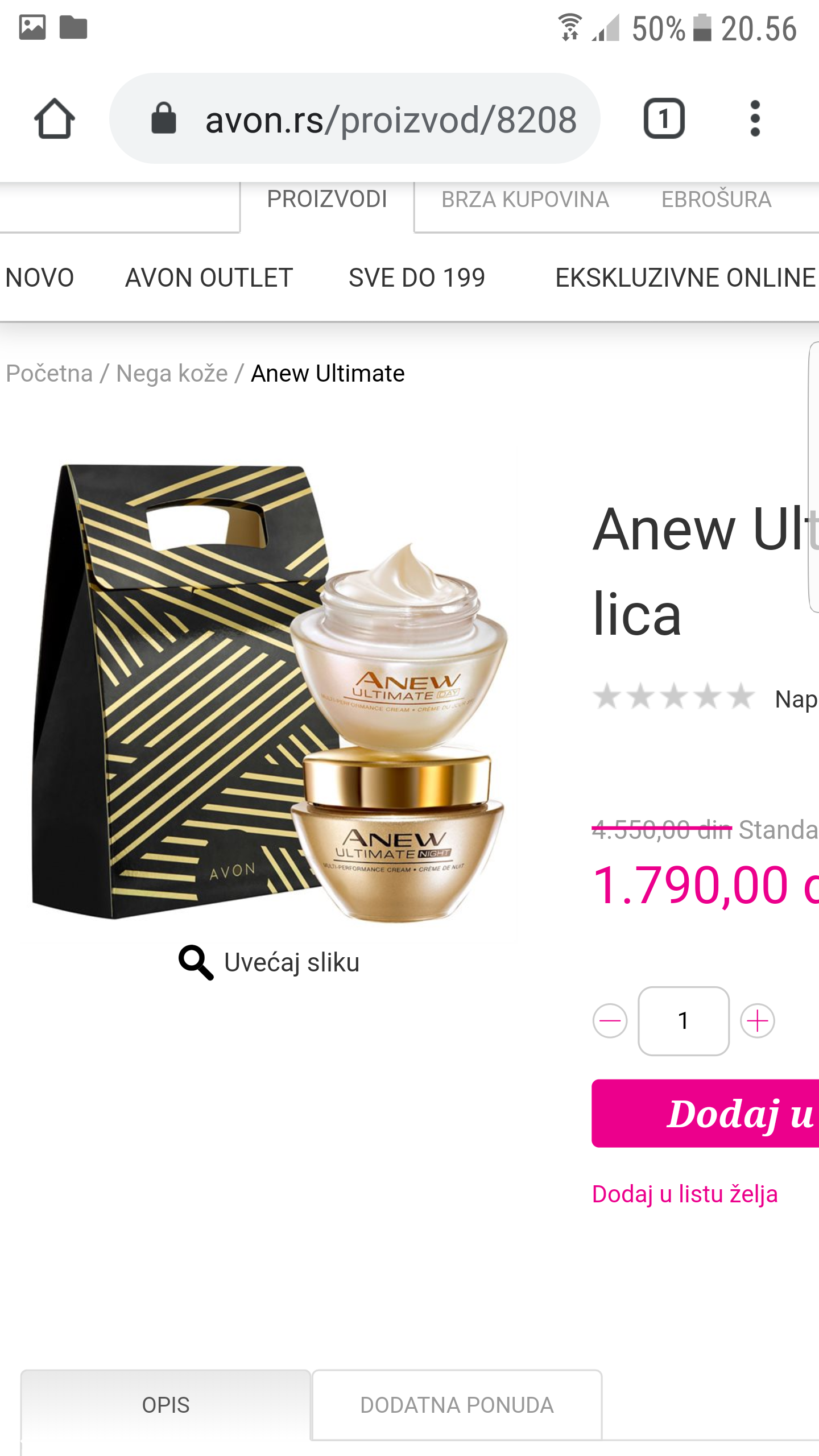Switch to the DODATNA PONUDA tab
819x1456 pixels.
tap(457, 1405)
